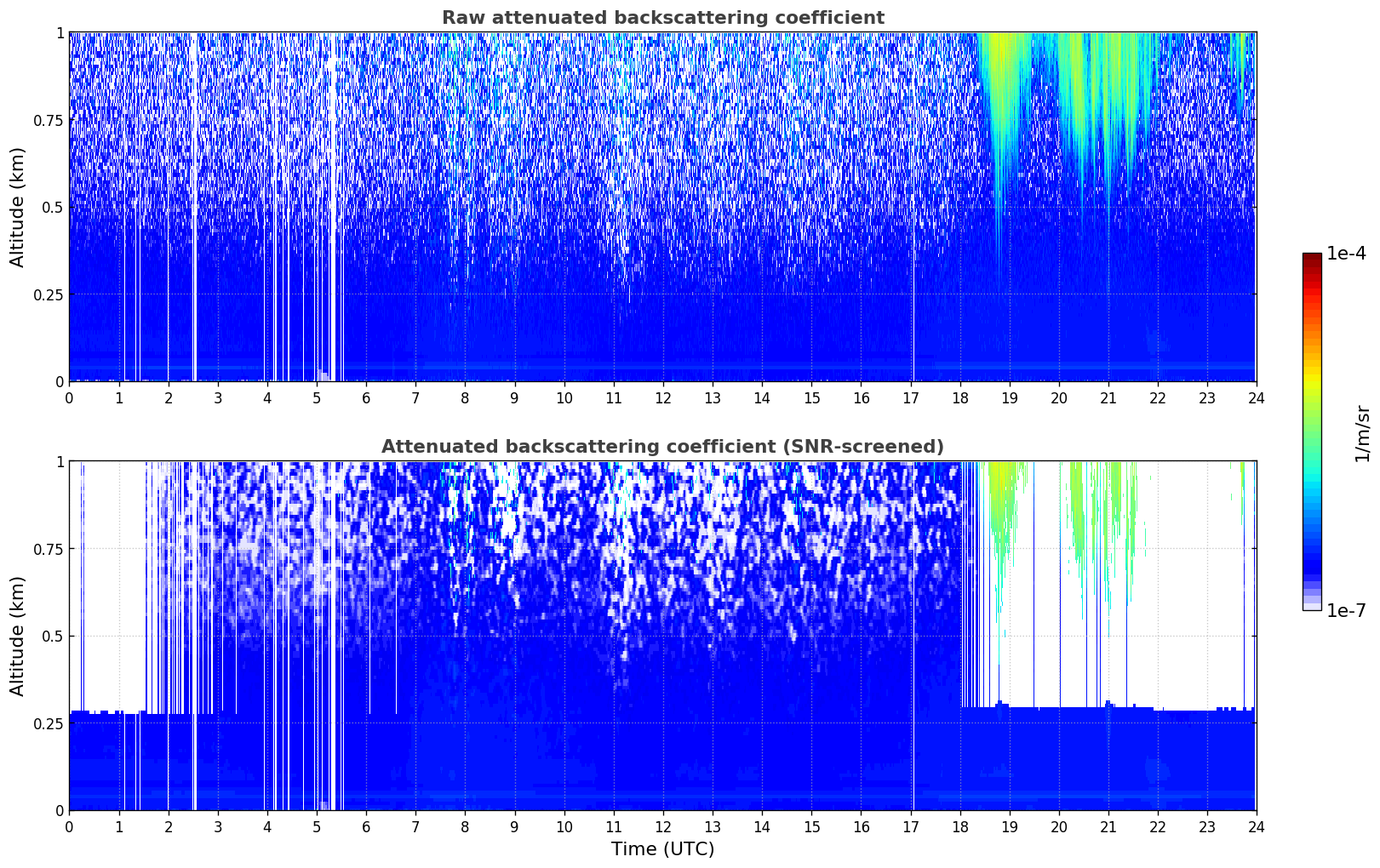Viewport: 1380px width, 868px height.
Task: Click the bottom plot x-axis tick '21'
Action: pos(1108,826)
